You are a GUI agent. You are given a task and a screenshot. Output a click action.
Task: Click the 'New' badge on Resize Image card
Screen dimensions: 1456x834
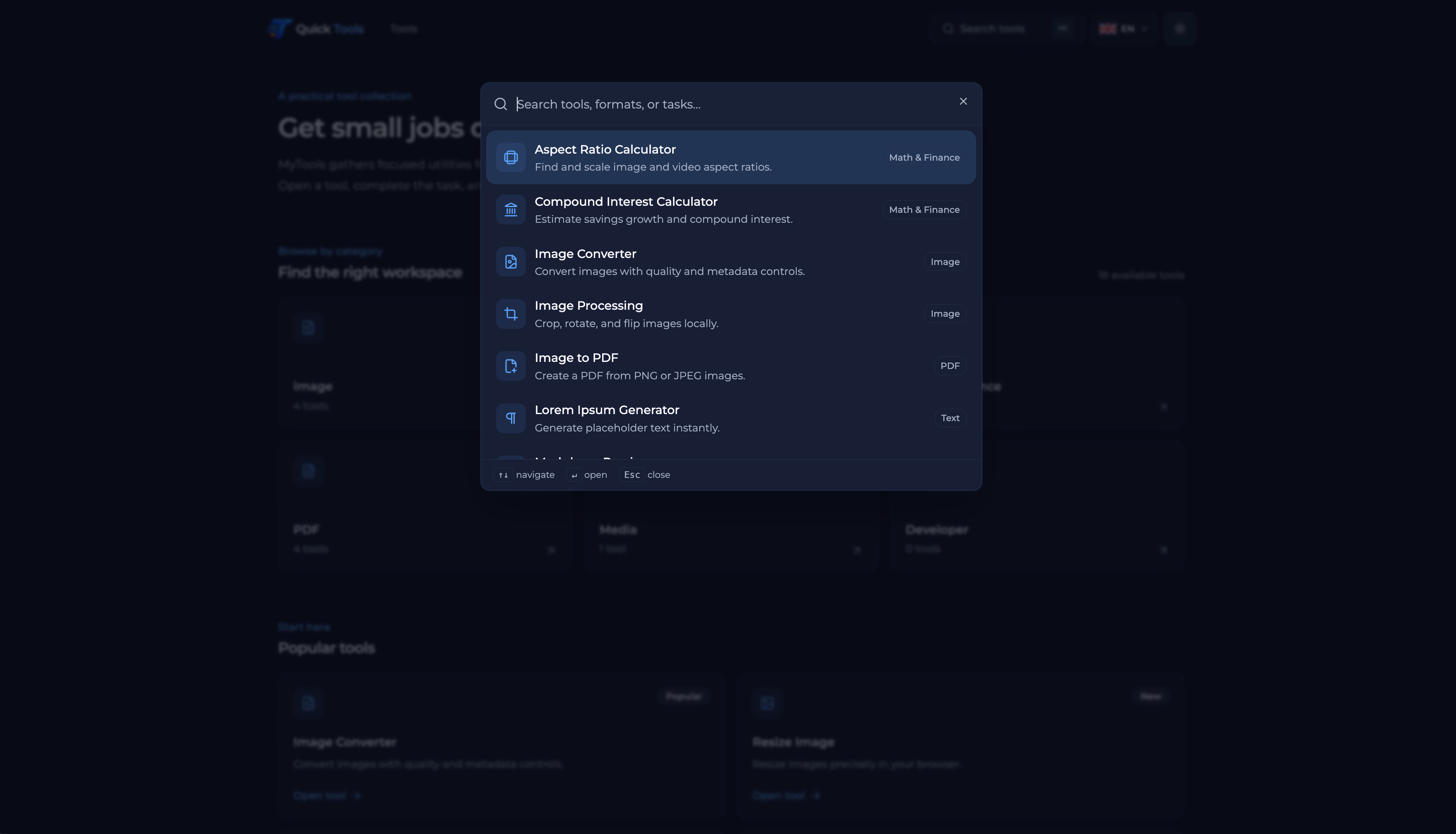pos(1151,697)
